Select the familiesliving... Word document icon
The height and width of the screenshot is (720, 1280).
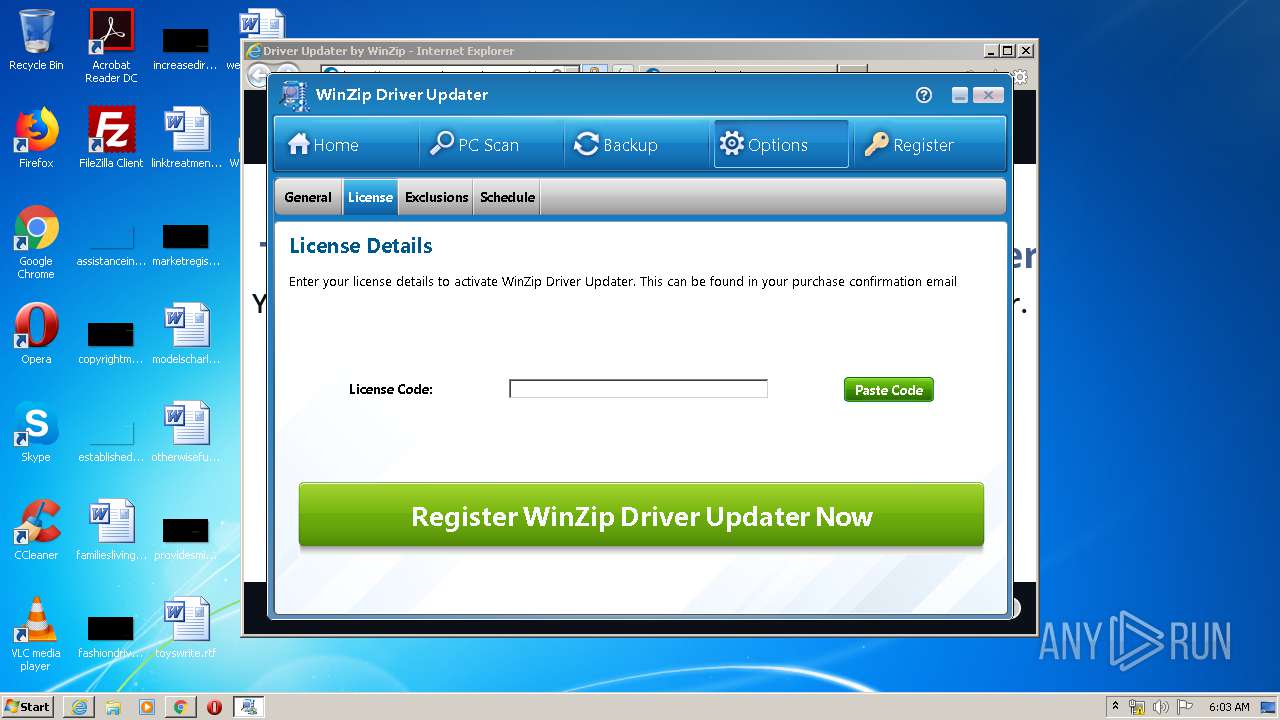click(x=111, y=530)
